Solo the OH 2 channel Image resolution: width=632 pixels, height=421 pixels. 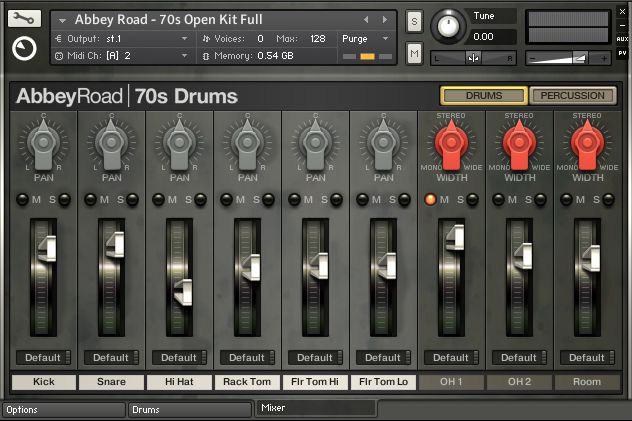click(x=540, y=199)
